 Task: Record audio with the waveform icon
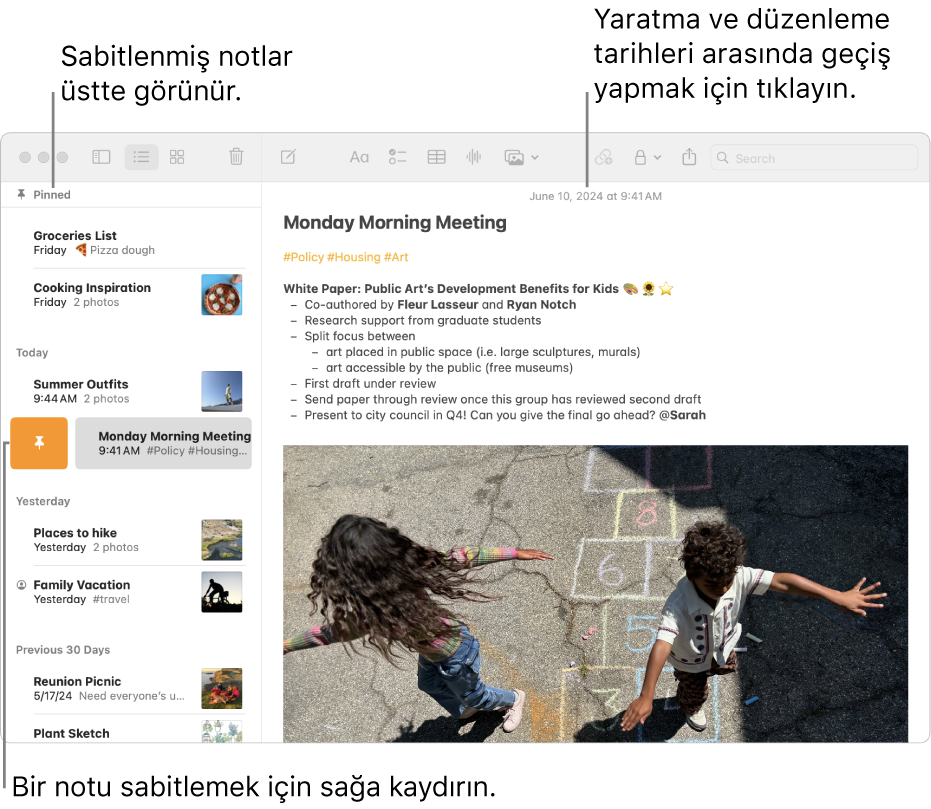(x=474, y=157)
